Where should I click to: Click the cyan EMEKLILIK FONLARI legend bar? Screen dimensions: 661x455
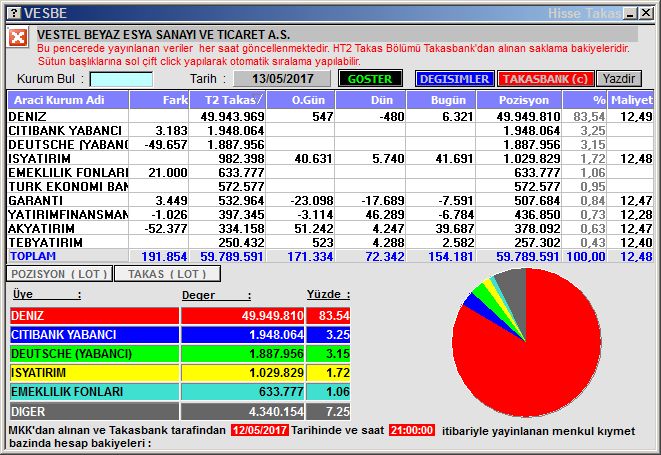(94, 392)
